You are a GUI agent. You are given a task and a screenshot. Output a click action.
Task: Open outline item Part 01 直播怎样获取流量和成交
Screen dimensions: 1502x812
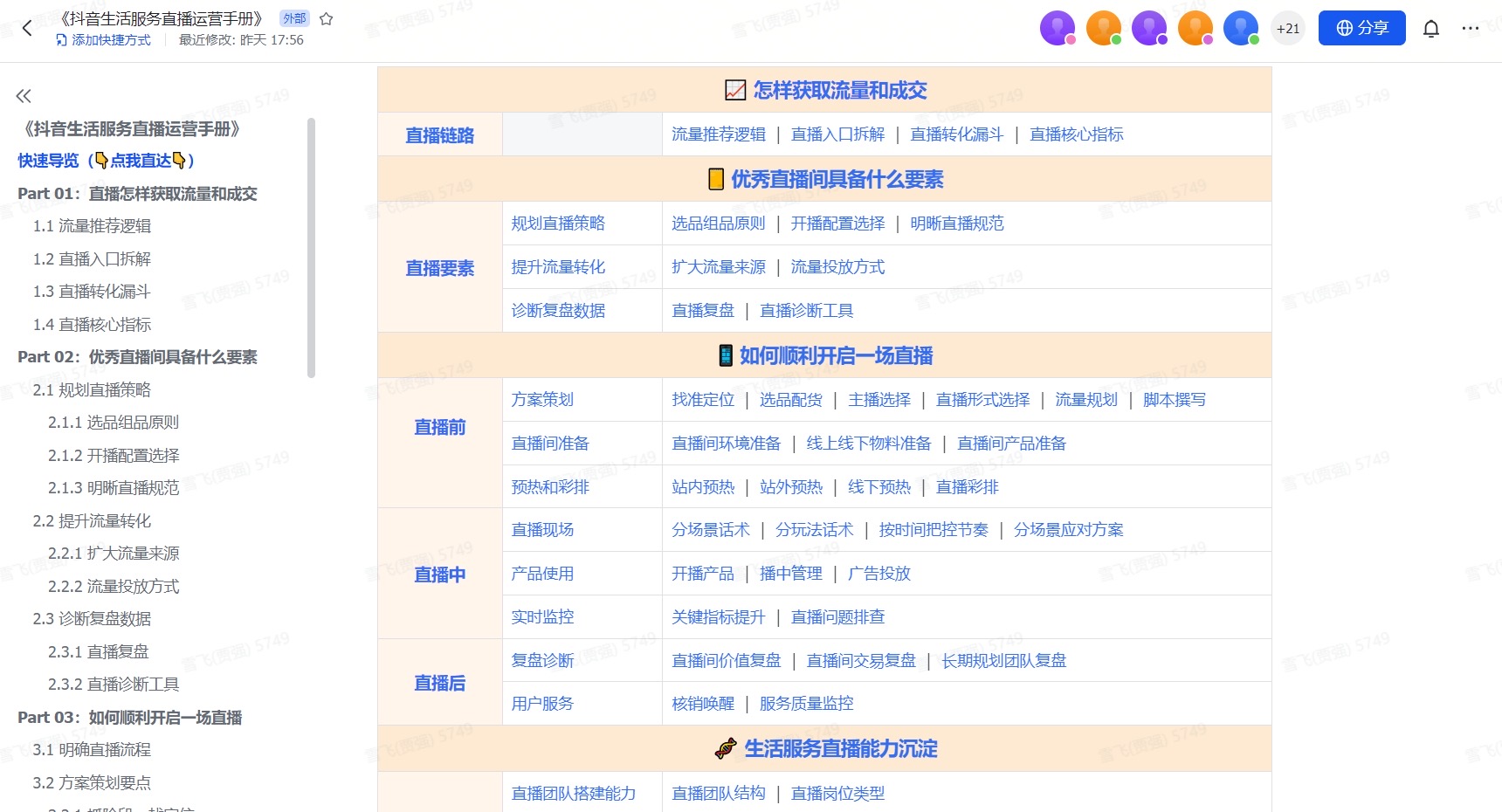click(x=137, y=194)
